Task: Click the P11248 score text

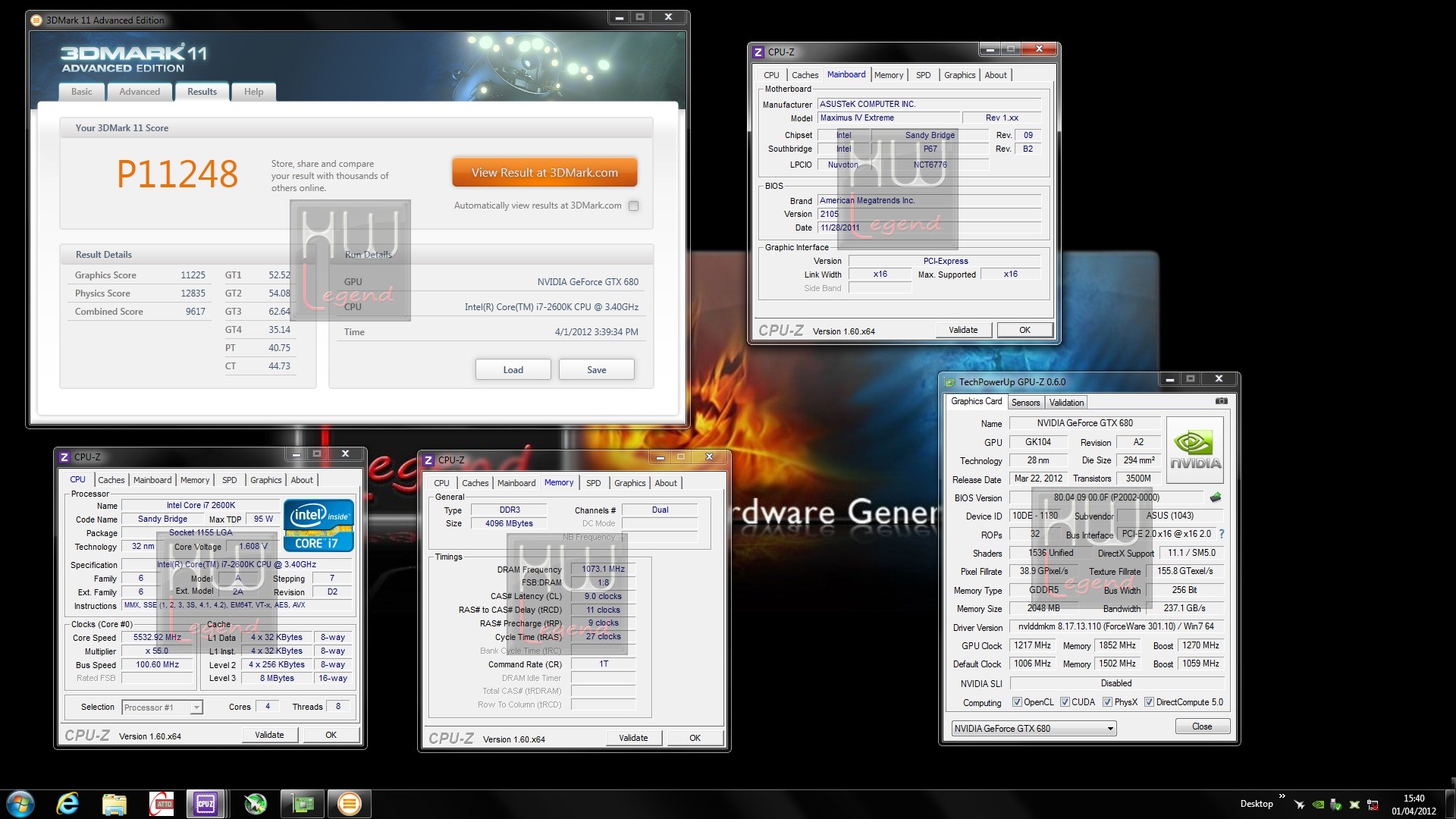Action: [x=177, y=174]
